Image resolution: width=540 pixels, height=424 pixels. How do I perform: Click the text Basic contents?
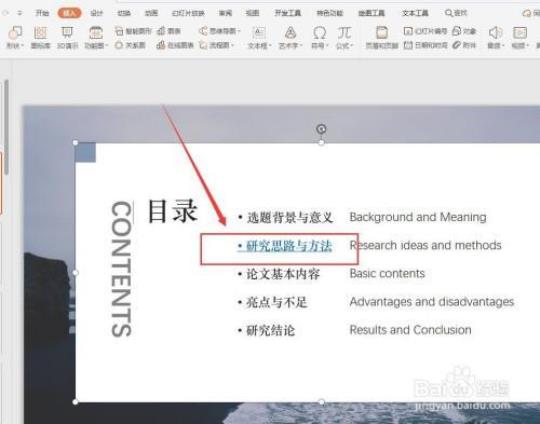(387, 273)
